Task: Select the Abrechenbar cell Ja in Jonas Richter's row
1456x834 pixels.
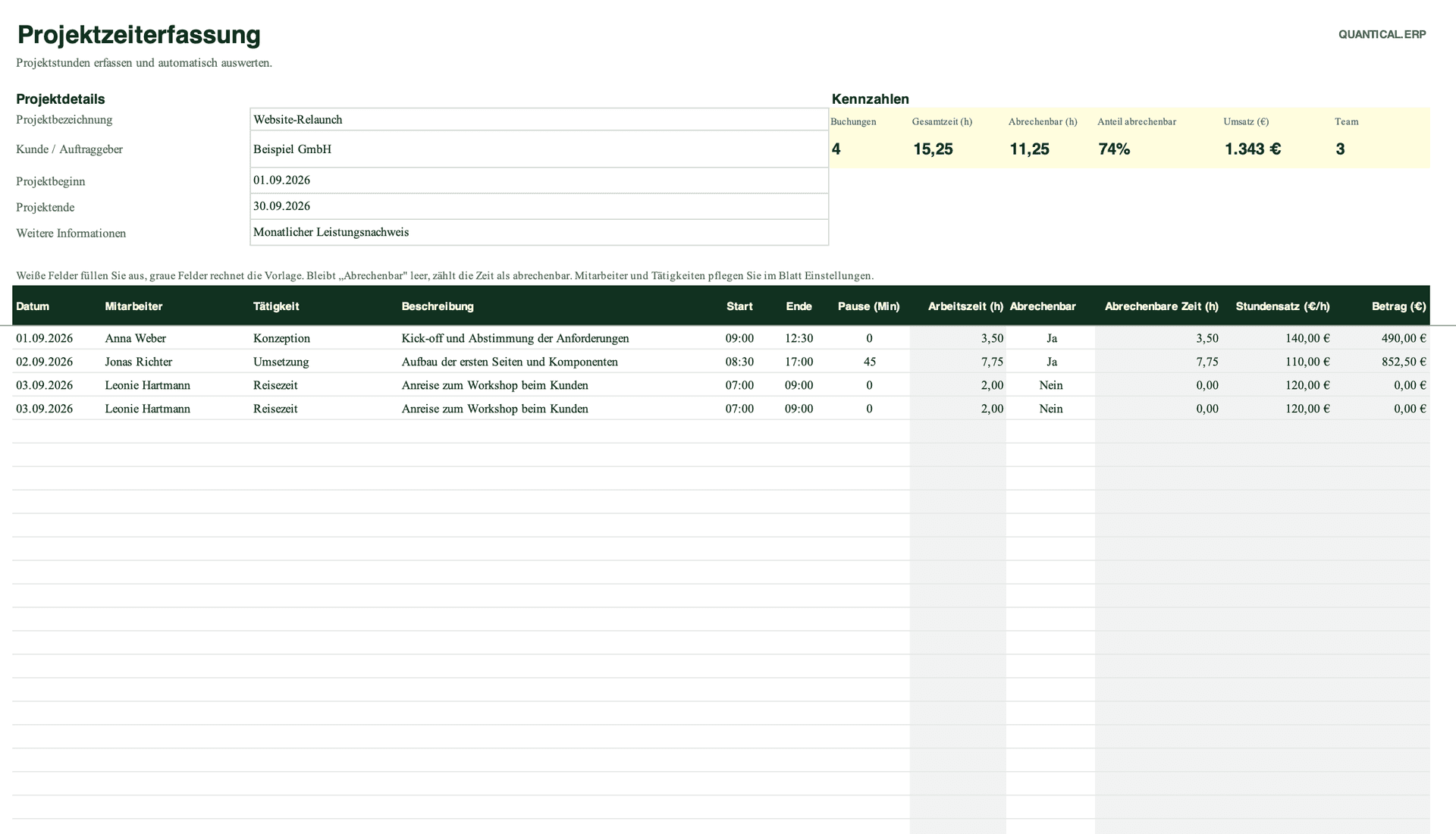Action: 1051,362
